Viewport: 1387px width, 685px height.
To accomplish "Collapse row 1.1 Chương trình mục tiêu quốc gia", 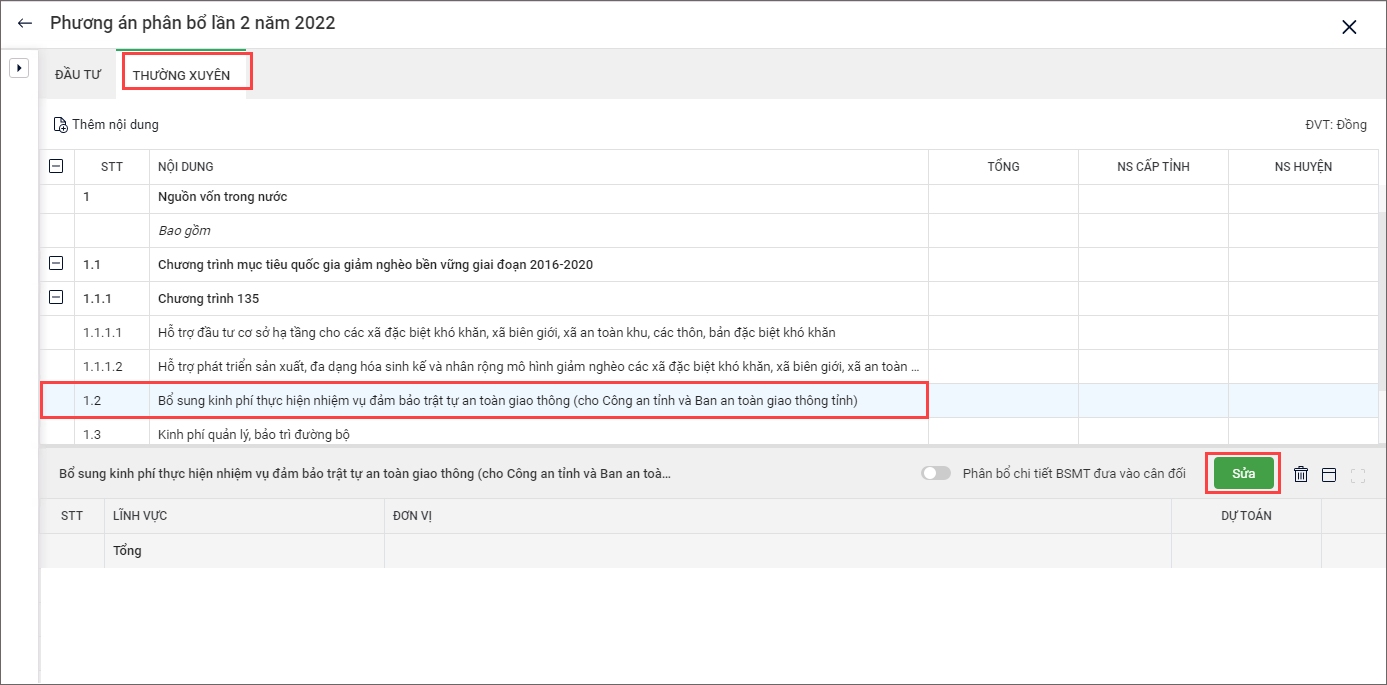I will coord(56,264).
